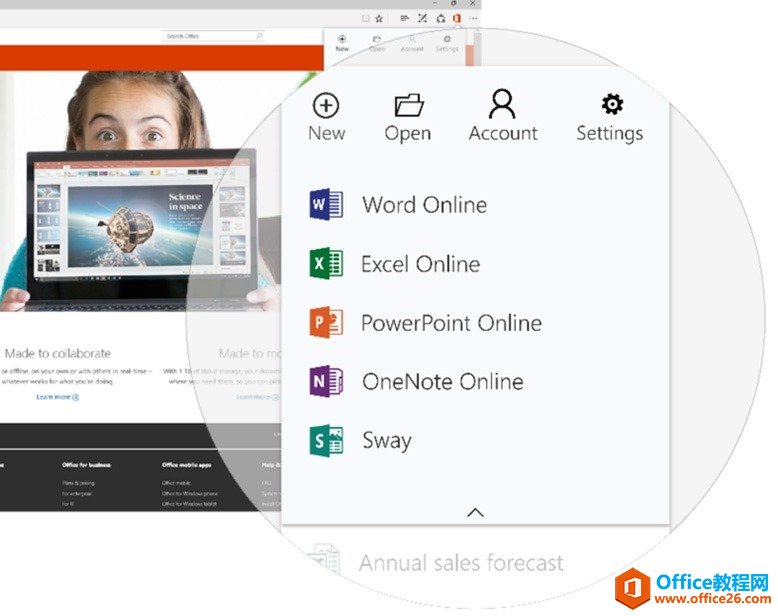Toggle the reading view book icon
The height and width of the screenshot is (616, 778).
point(366,18)
